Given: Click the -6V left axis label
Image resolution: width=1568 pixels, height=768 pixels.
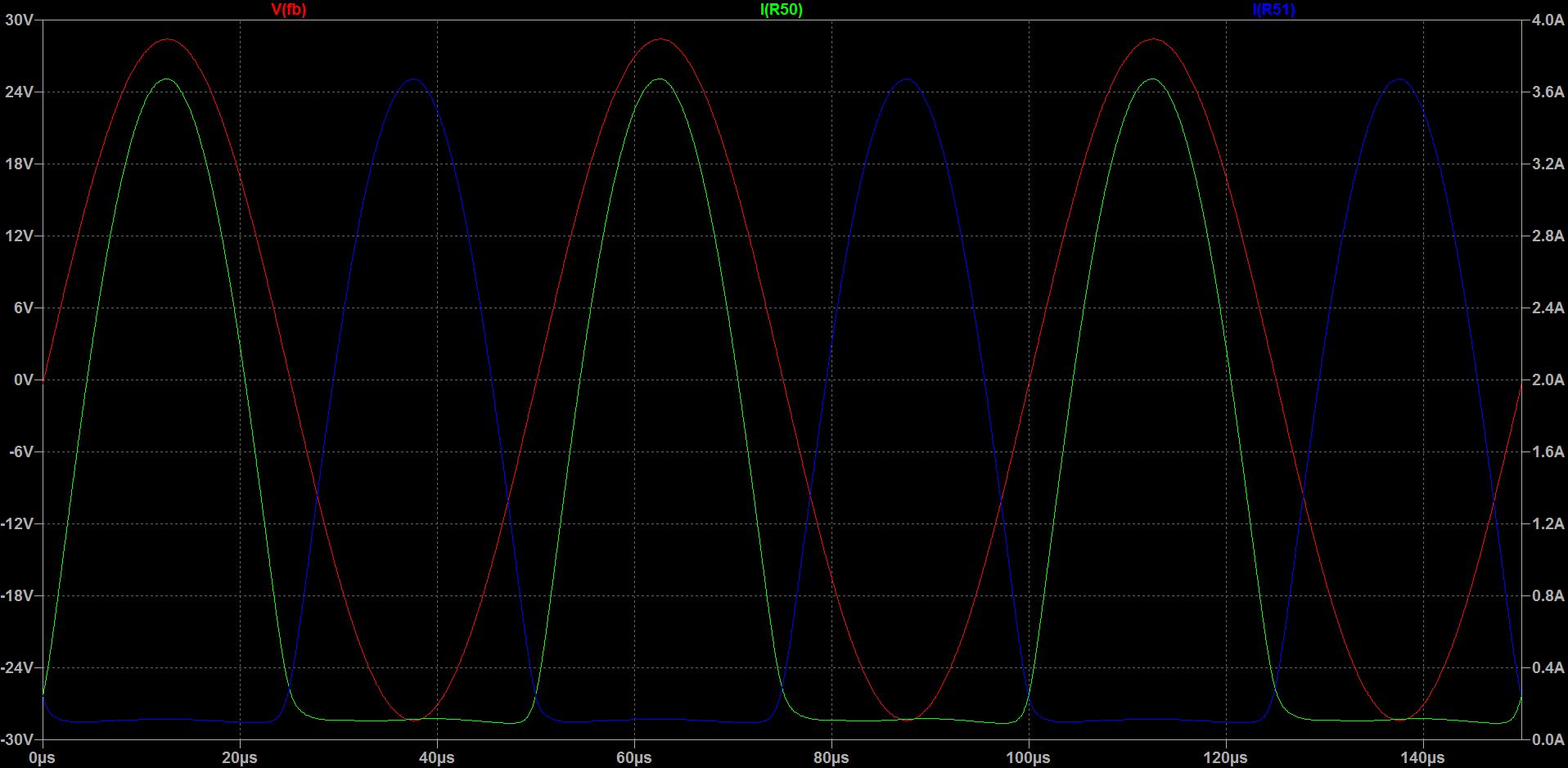Looking at the screenshot, I should click(x=20, y=451).
